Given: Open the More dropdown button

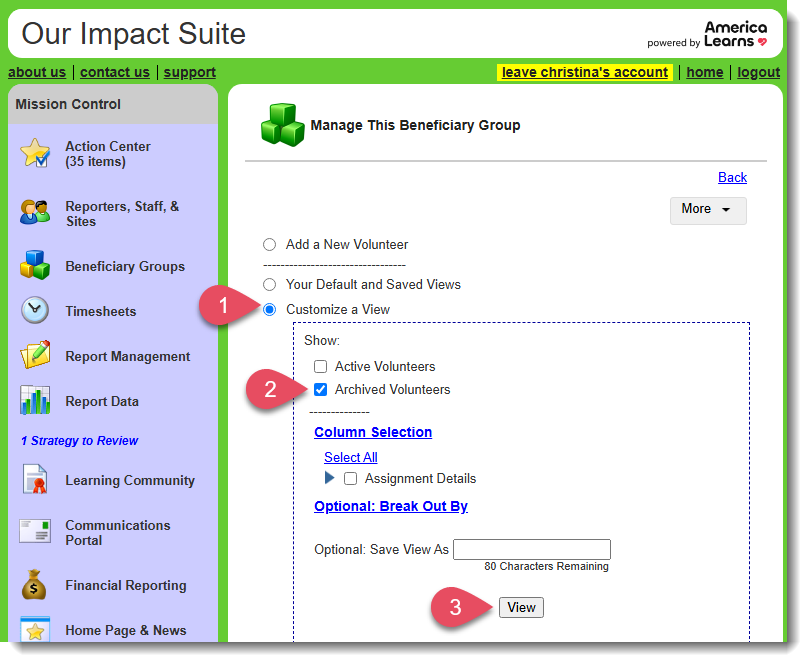Looking at the screenshot, I should (708, 211).
